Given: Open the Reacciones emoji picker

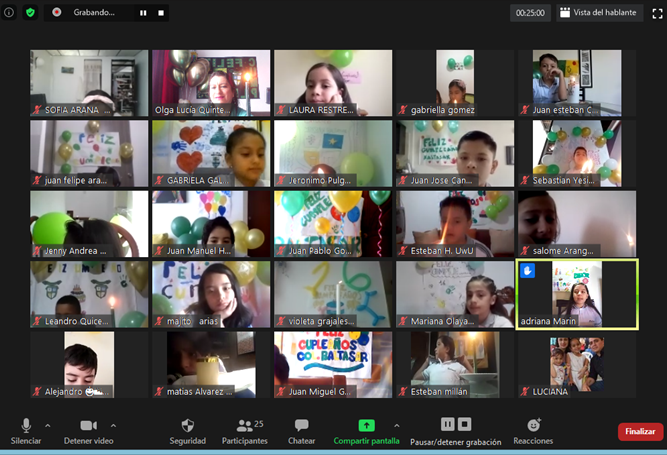Looking at the screenshot, I should [x=533, y=426].
